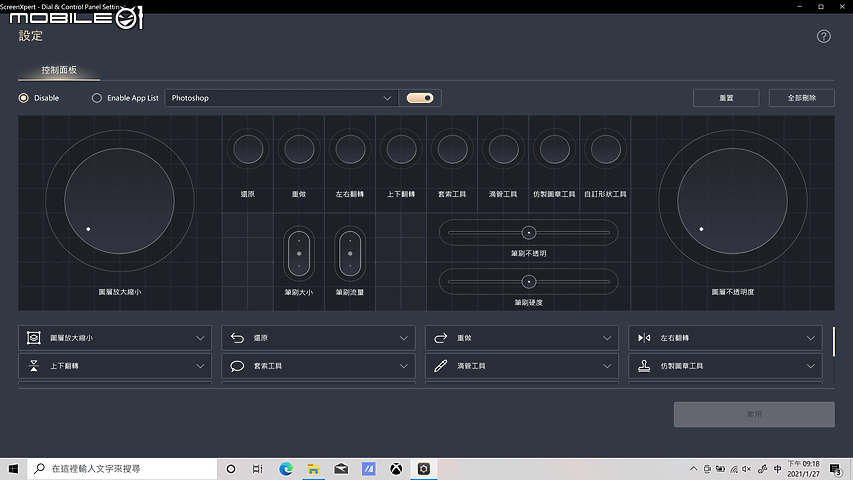Click the 筆刷不透明 slider handle
The height and width of the screenshot is (480, 853).
pyautogui.click(x=529, y=233)
